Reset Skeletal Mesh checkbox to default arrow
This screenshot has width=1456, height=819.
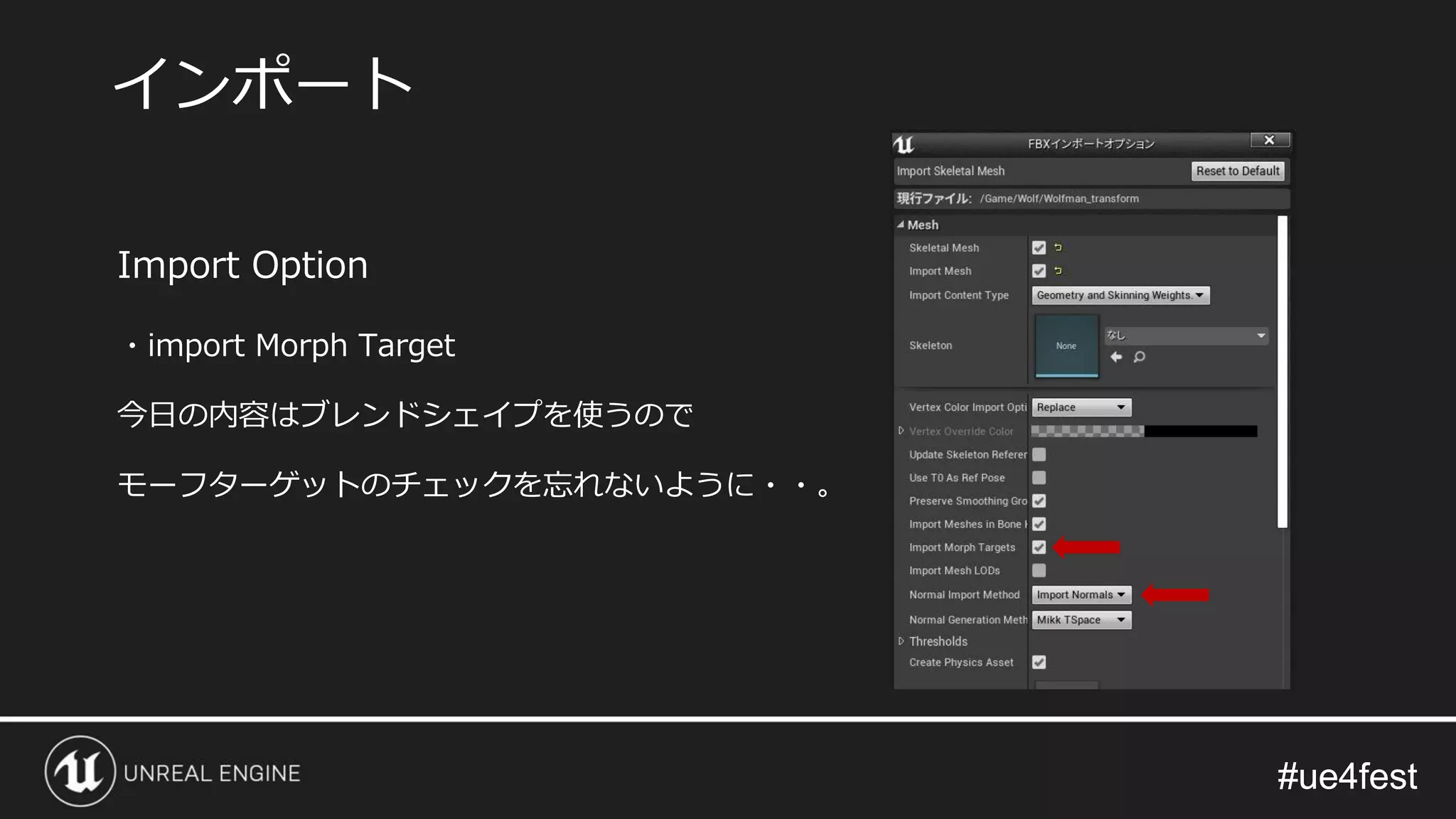[x=1058, y=247]
